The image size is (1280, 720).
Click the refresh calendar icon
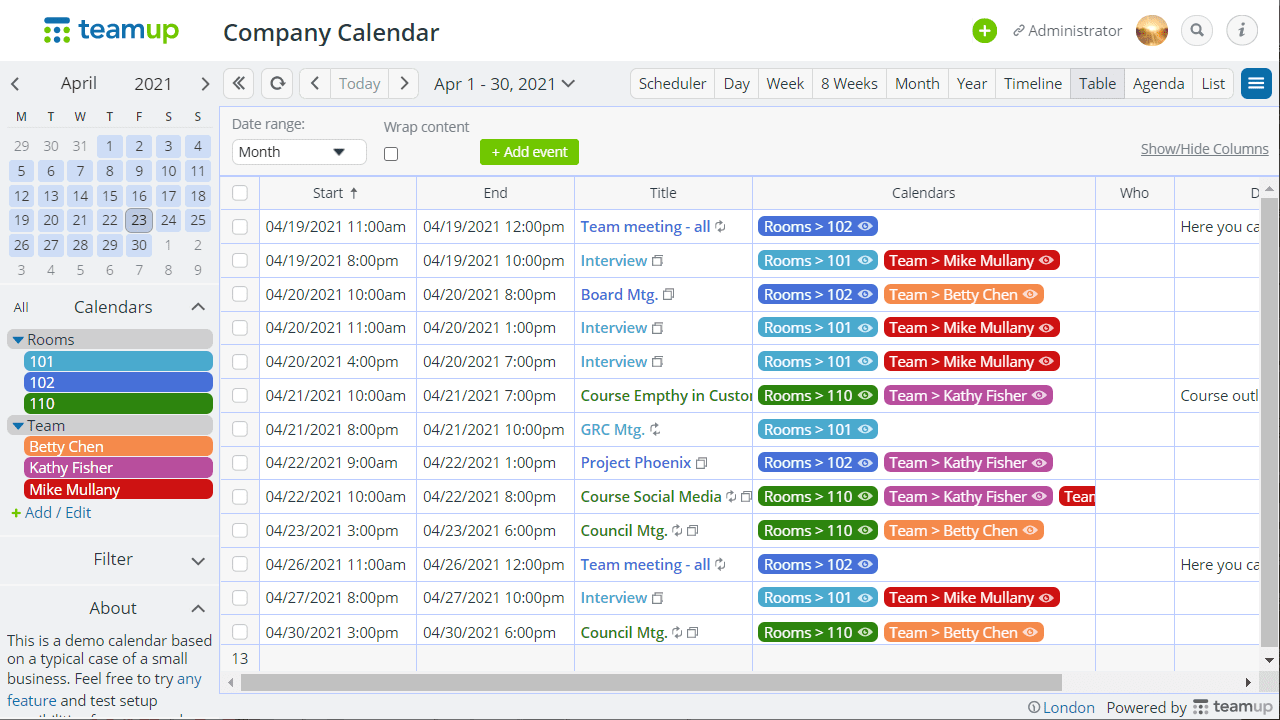(277, 84)
